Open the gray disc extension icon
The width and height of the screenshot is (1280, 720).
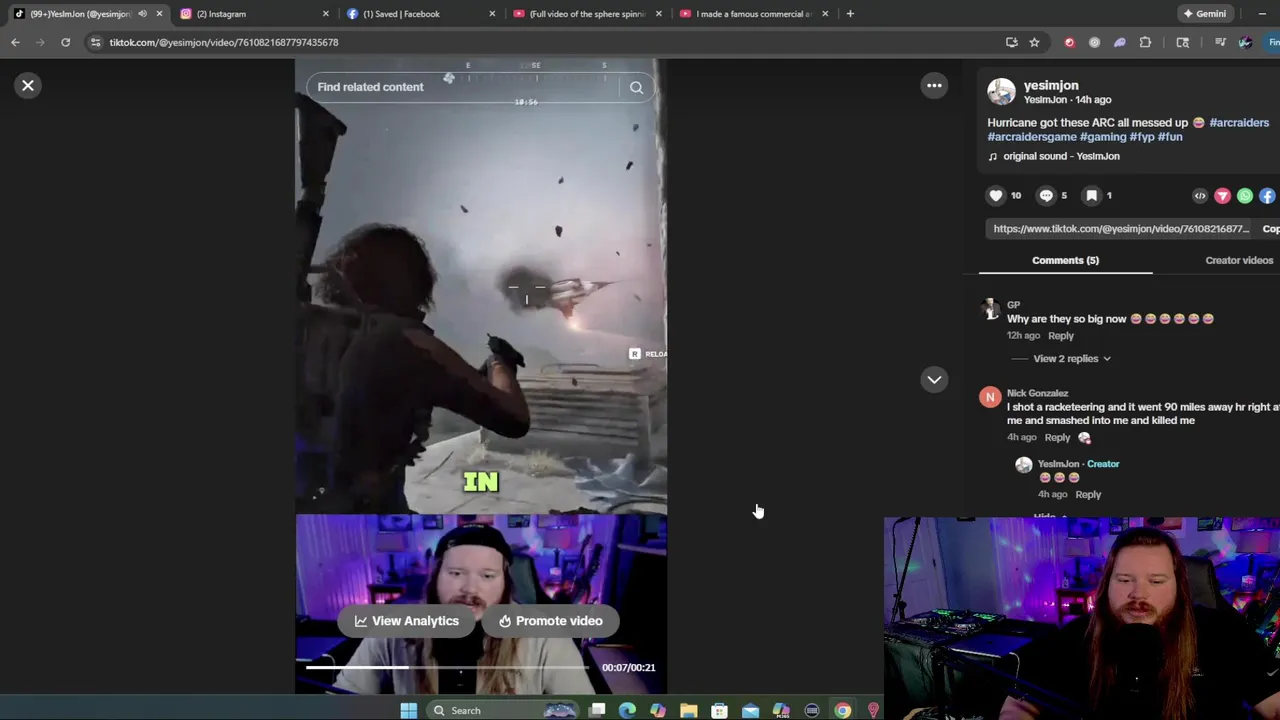1094,42
